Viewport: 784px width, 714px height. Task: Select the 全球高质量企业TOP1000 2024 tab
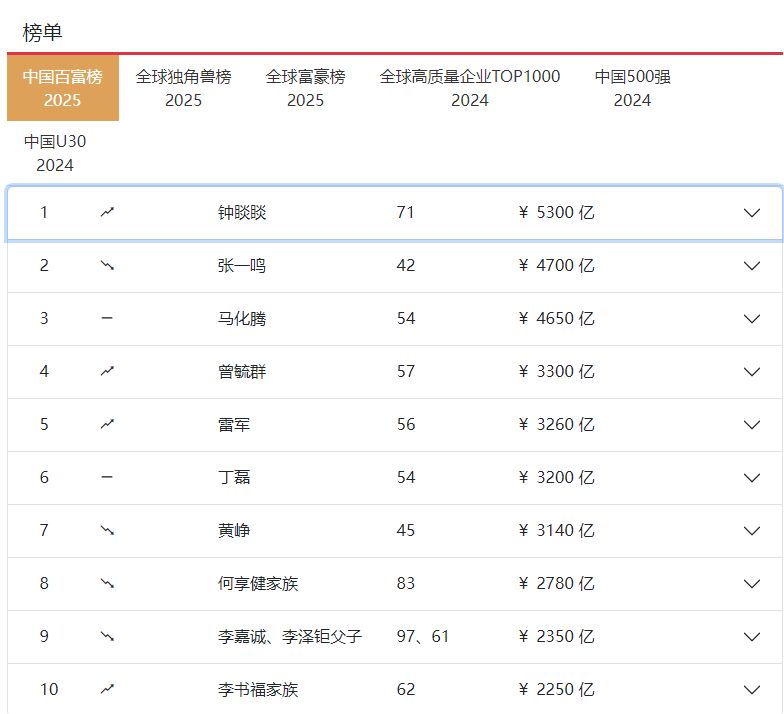[469, 88]
